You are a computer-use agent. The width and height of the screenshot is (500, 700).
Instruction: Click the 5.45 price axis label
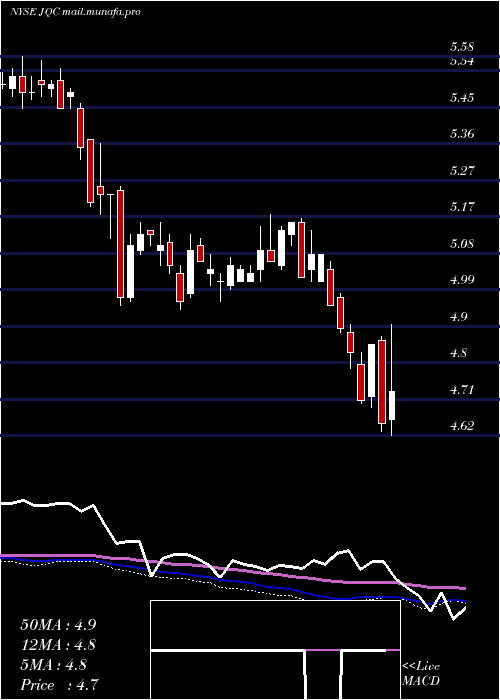[462, 97]
